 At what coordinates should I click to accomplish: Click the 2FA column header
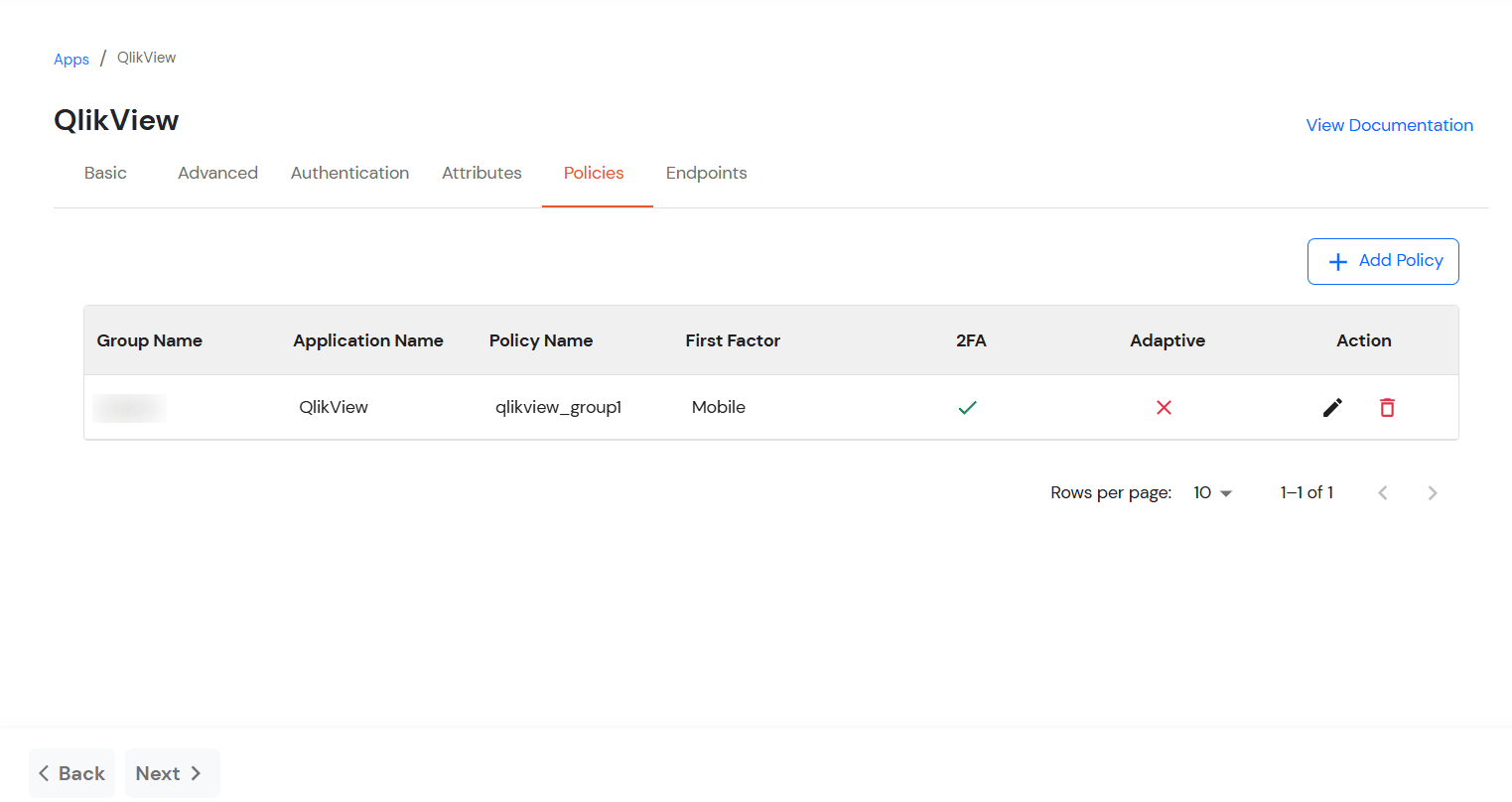point(971,340)
